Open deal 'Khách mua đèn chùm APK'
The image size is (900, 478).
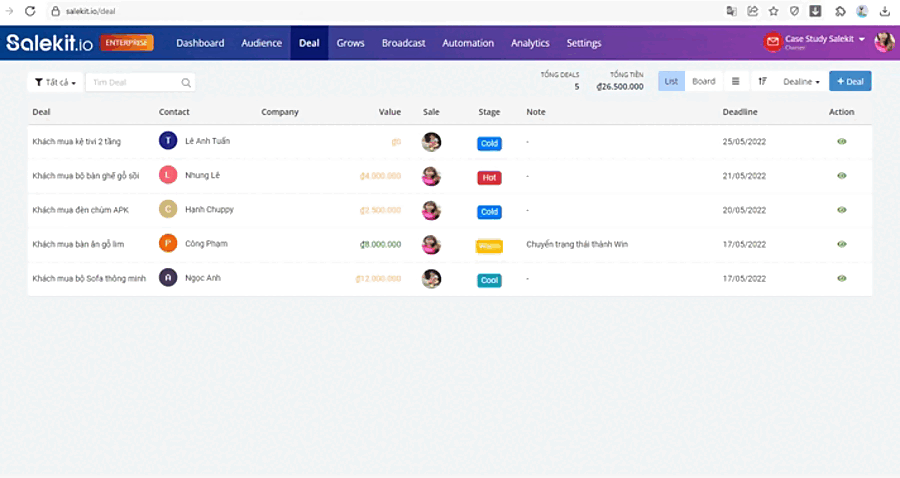80,210
